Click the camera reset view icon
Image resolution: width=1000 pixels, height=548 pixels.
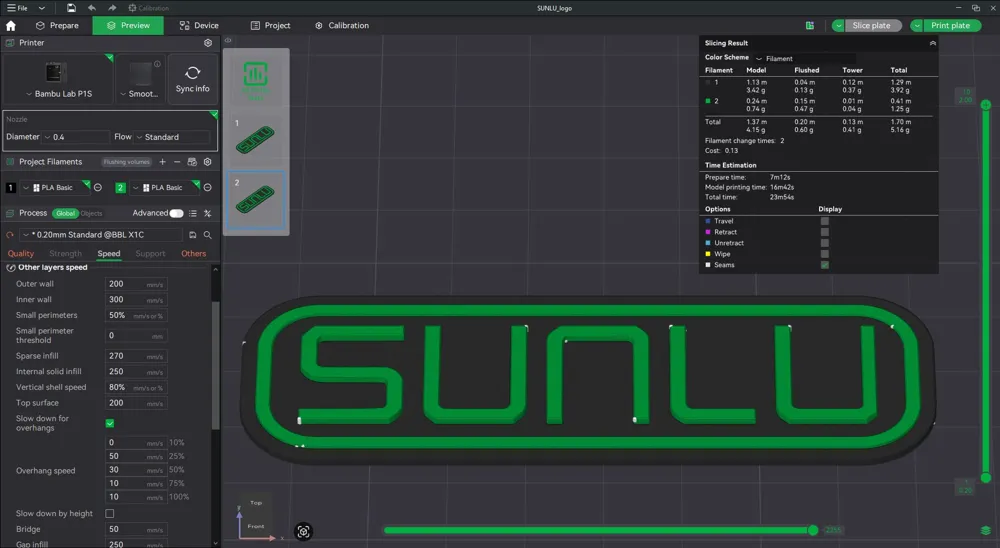[x=304, y=531]
